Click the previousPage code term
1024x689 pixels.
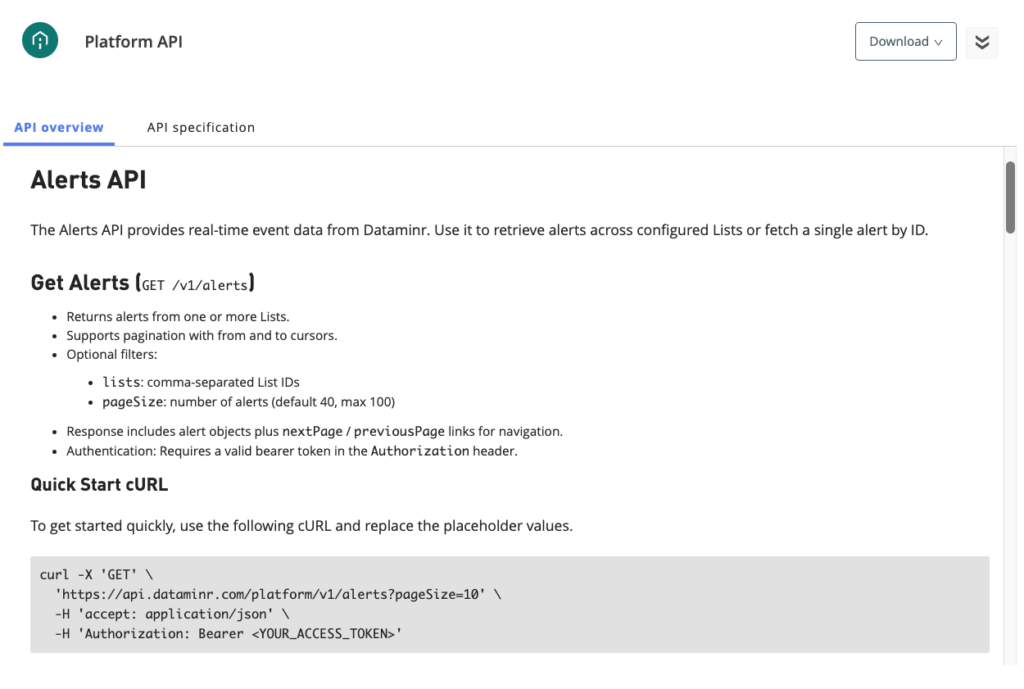(398, 432)
